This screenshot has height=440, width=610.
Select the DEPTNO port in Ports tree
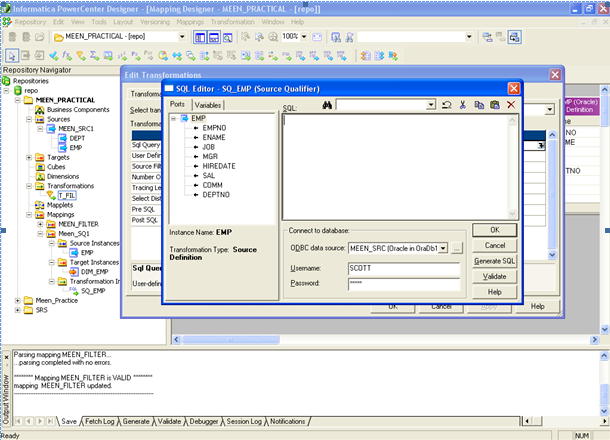tap(216, 195)
